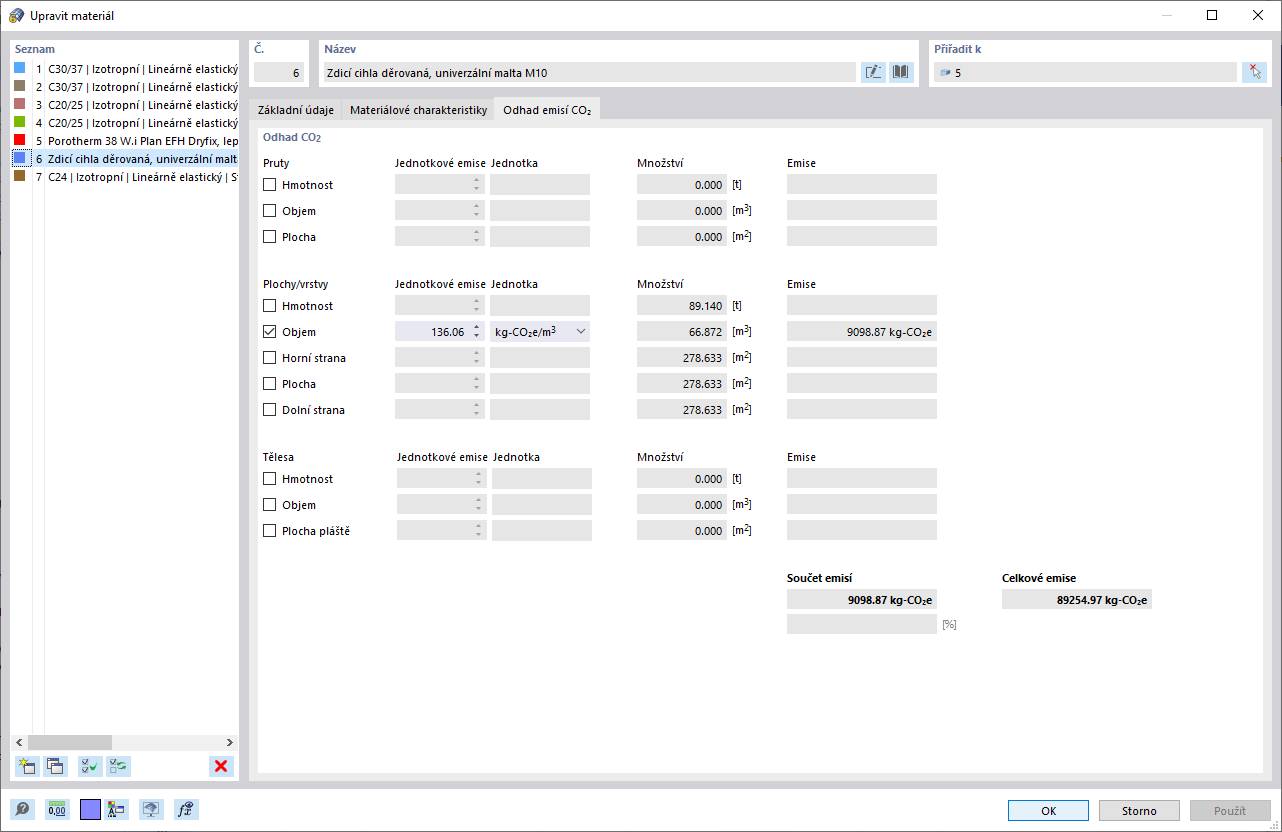Click the 136.06 unit emission stepper arrows

pyautogui.click(x=477, y=332)
